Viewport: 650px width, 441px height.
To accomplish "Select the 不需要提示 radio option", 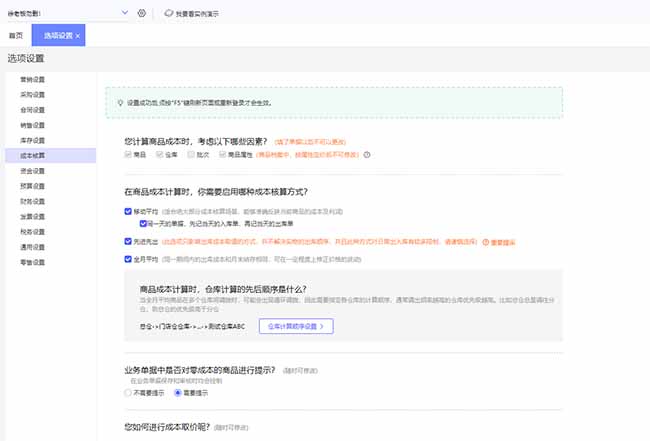I will [128, 393].
